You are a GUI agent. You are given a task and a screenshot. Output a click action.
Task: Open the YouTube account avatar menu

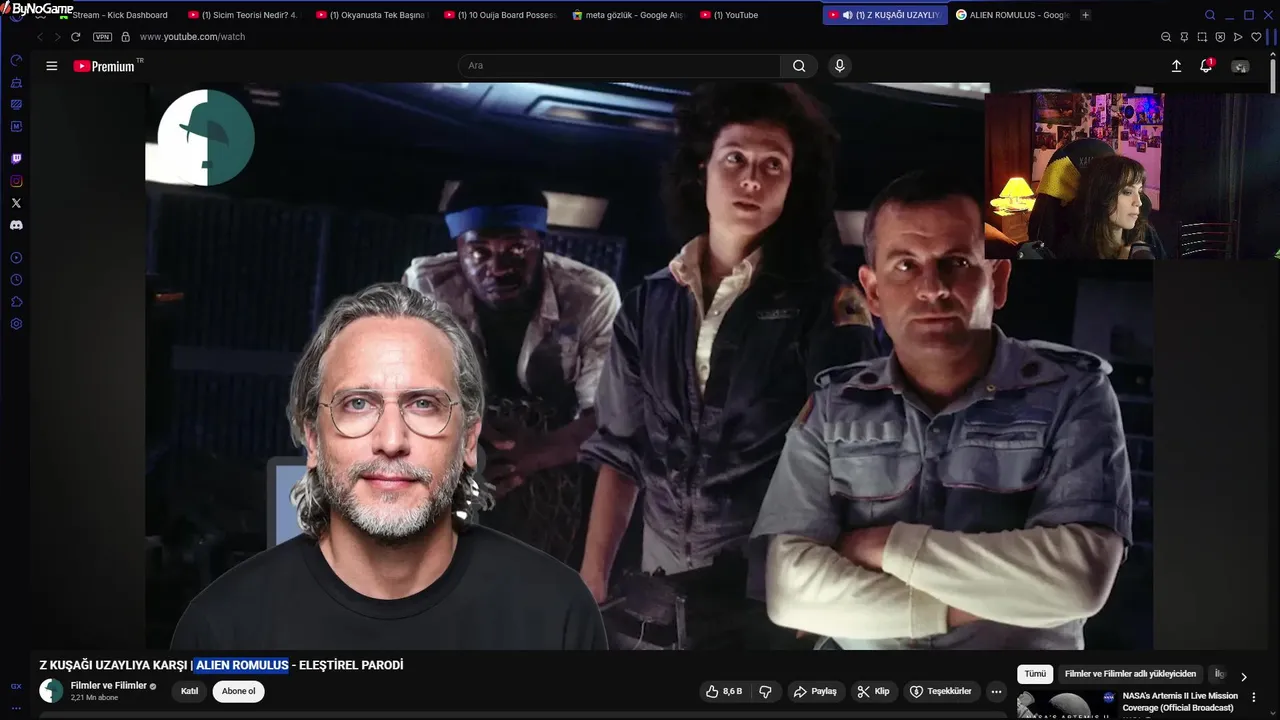(x=1240, y=66)
